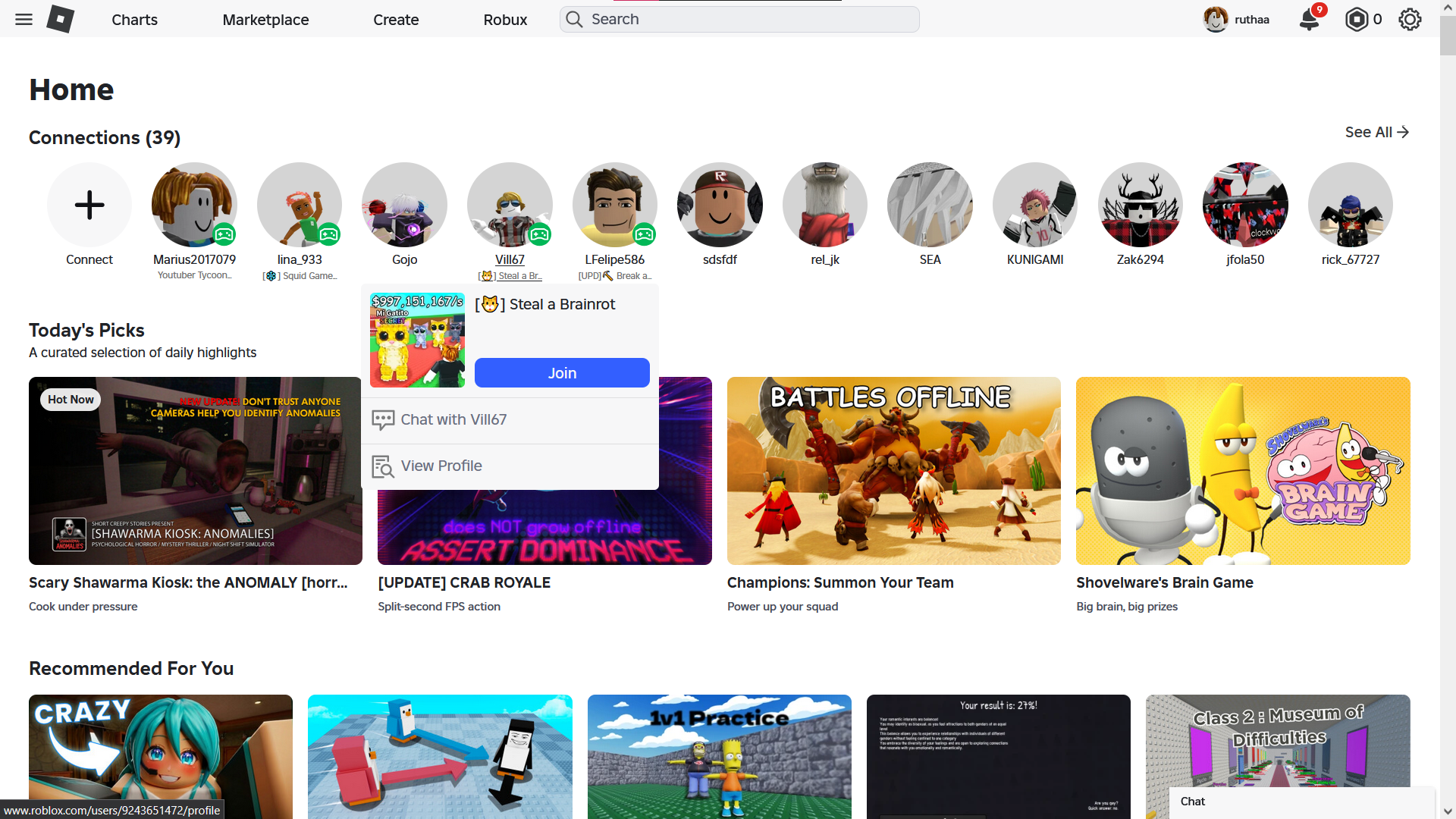Open Gojo's connection avatar
This screenshot has width=1456, height=819.
[404, 205]
